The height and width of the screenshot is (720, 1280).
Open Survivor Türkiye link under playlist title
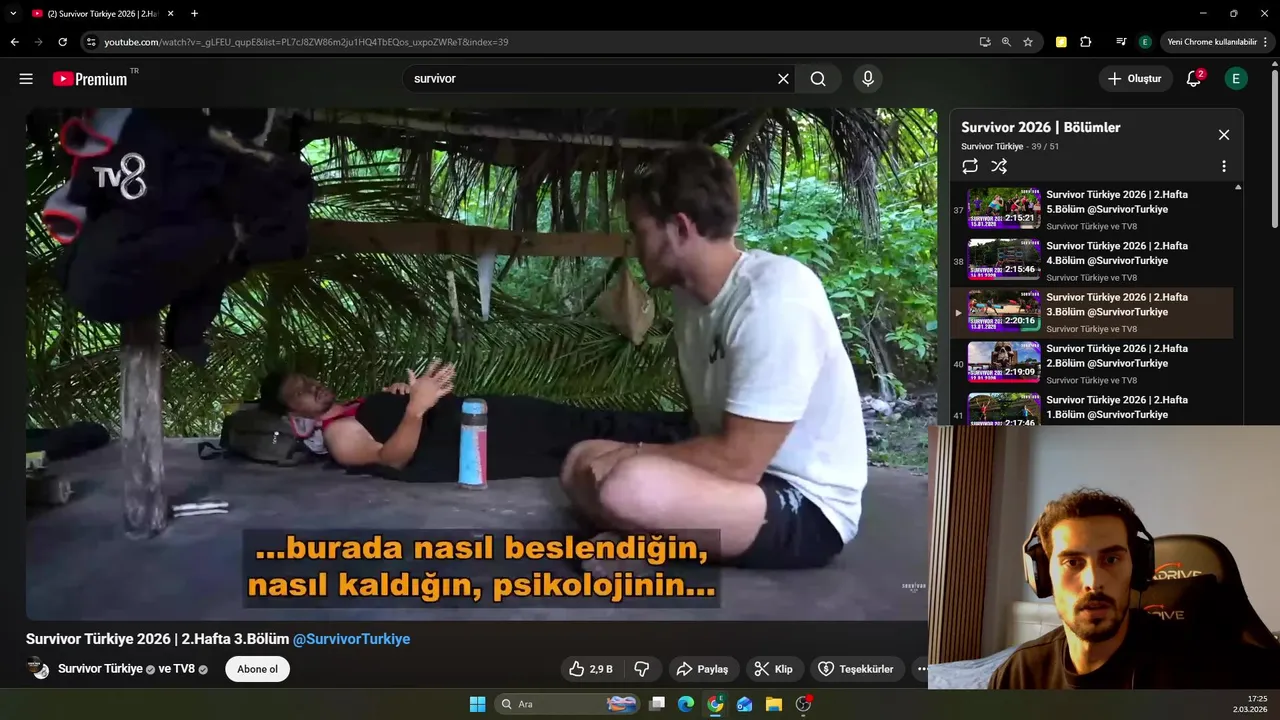[x=993, y=146]
